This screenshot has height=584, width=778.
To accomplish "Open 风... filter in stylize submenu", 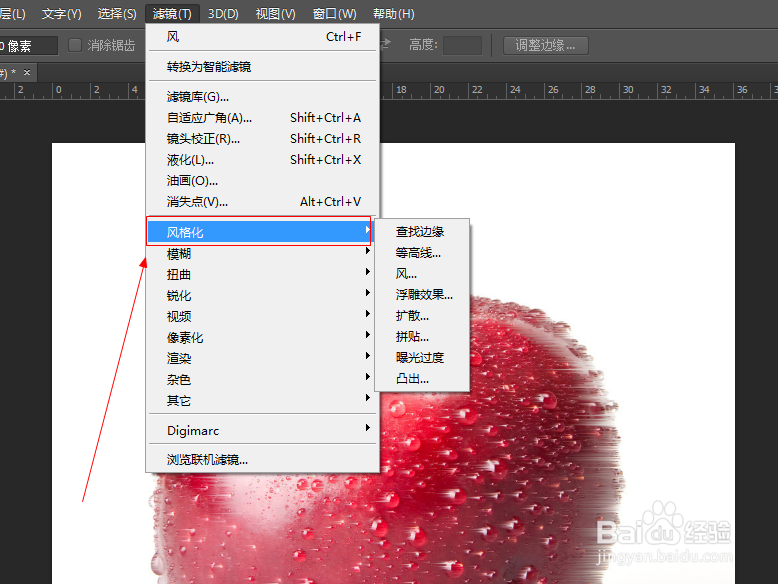I will click(x=422, y=274).
